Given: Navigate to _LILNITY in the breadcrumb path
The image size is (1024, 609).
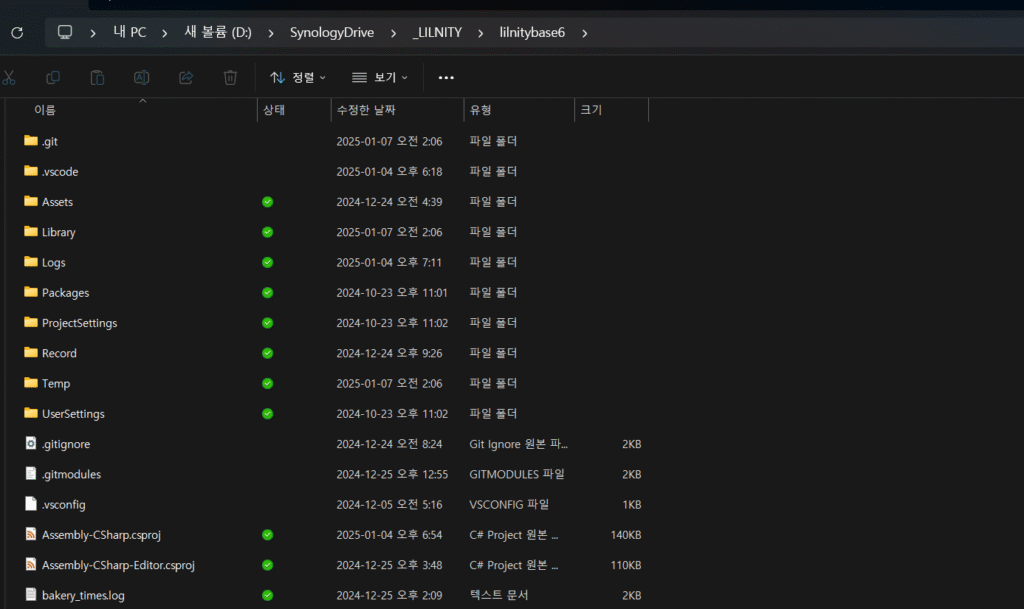Looking at the screenshot, I should click(x=437, y=33).
